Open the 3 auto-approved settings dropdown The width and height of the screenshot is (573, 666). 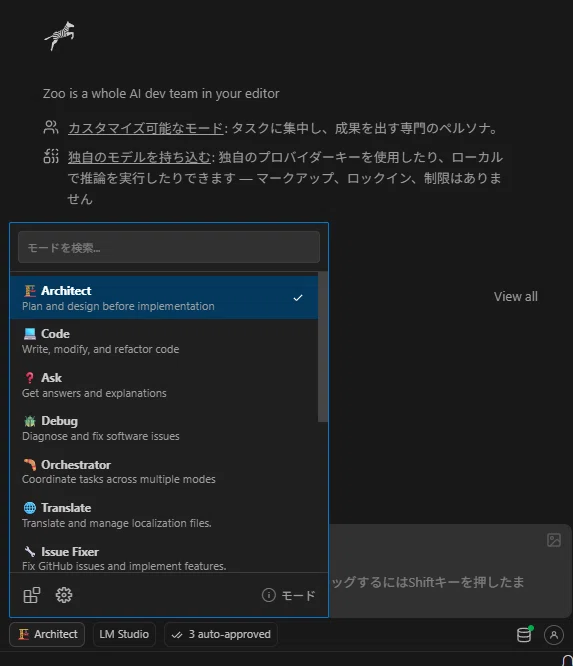pyautogui.click(x=221, y=634)
